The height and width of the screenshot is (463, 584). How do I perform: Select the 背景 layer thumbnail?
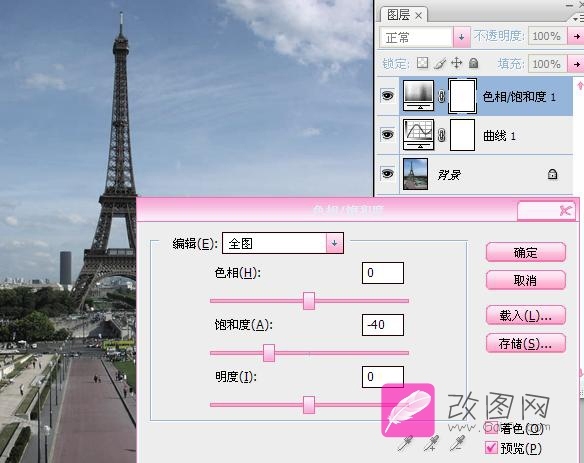point(415,174)
